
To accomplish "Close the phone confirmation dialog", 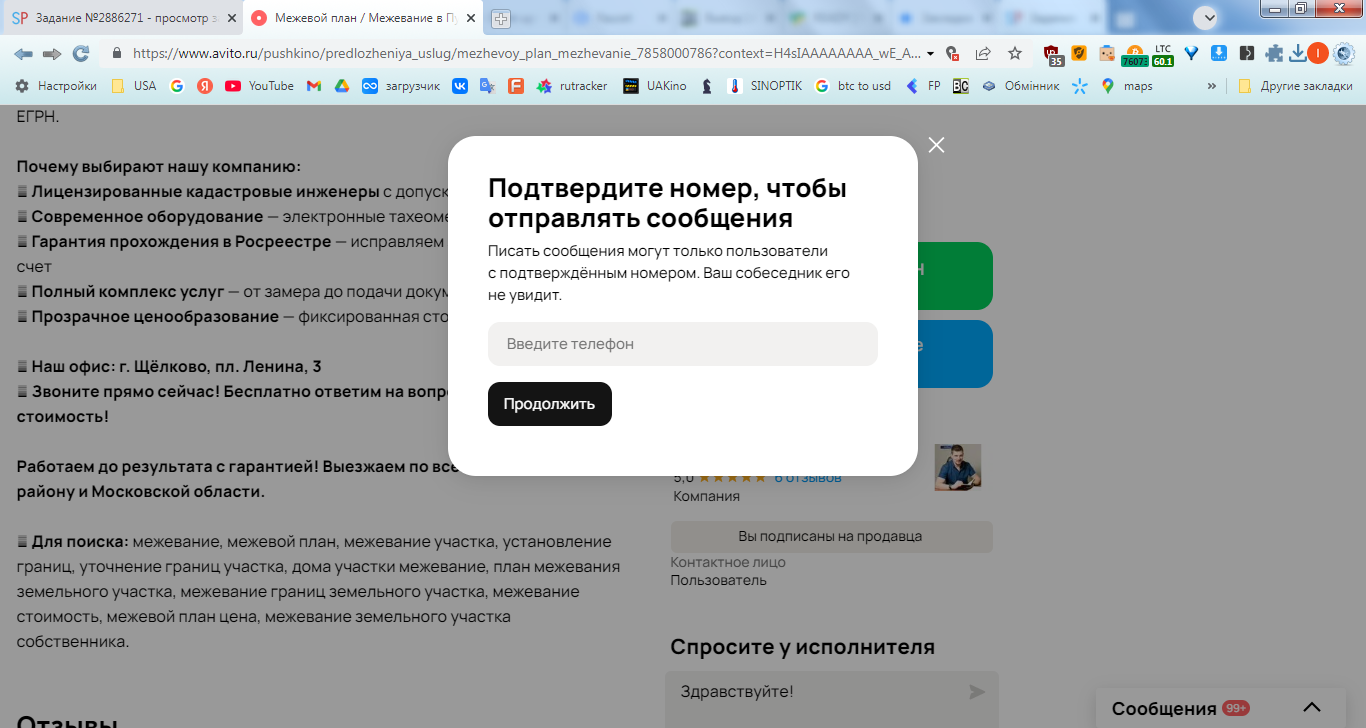I will [936, 145].
